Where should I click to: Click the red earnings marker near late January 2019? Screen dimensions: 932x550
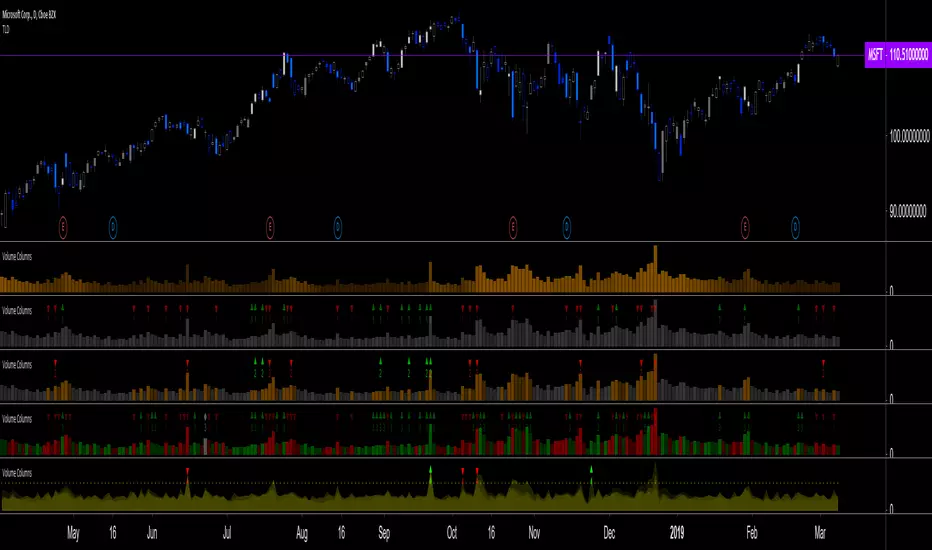point(745,227)
